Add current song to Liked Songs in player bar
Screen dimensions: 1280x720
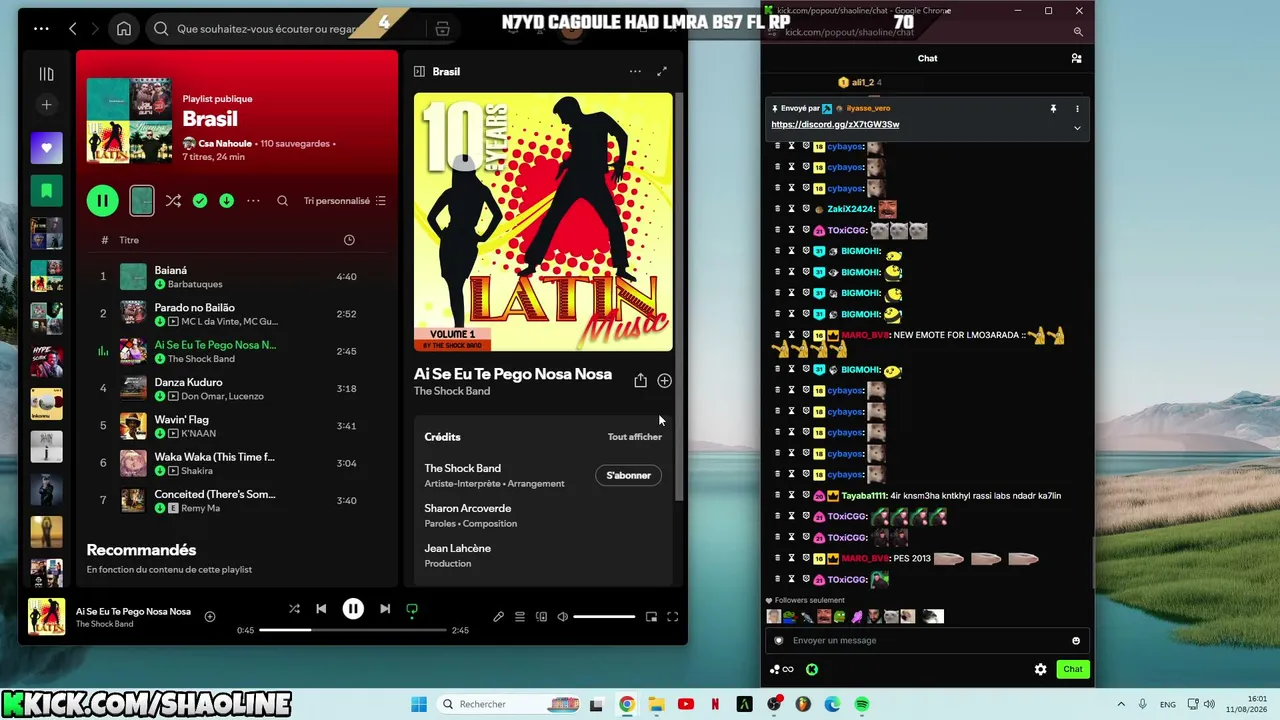pos(210,616)
